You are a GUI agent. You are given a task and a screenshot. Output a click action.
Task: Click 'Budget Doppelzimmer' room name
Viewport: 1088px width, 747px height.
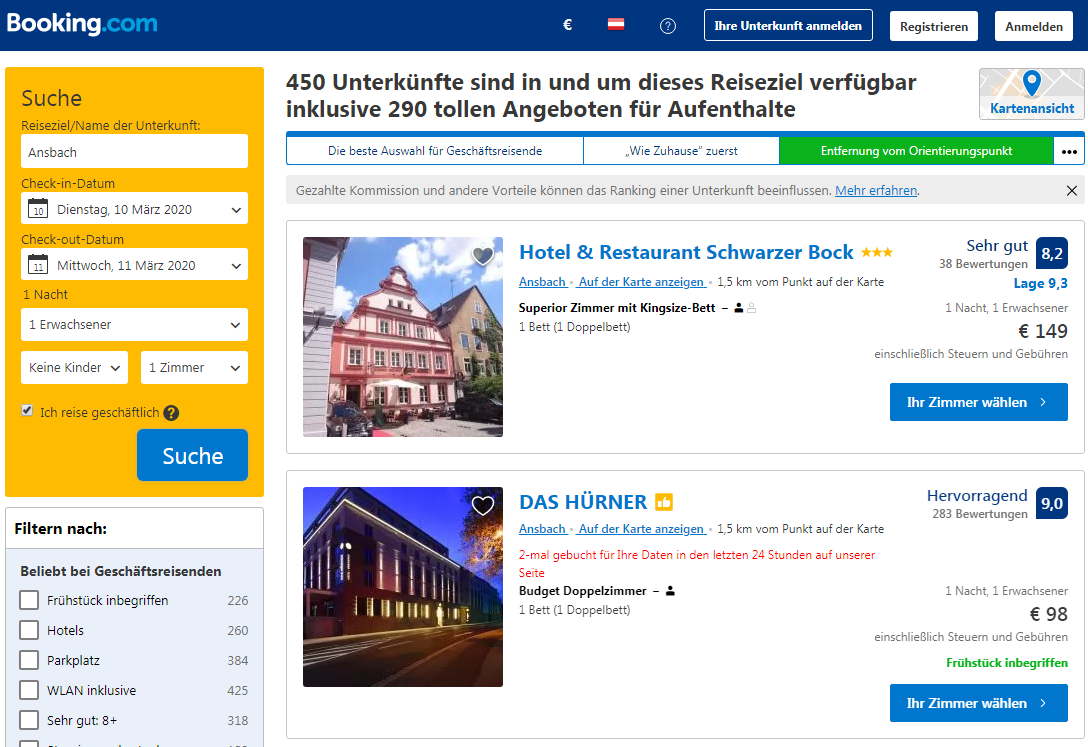[x=583, y=591]
